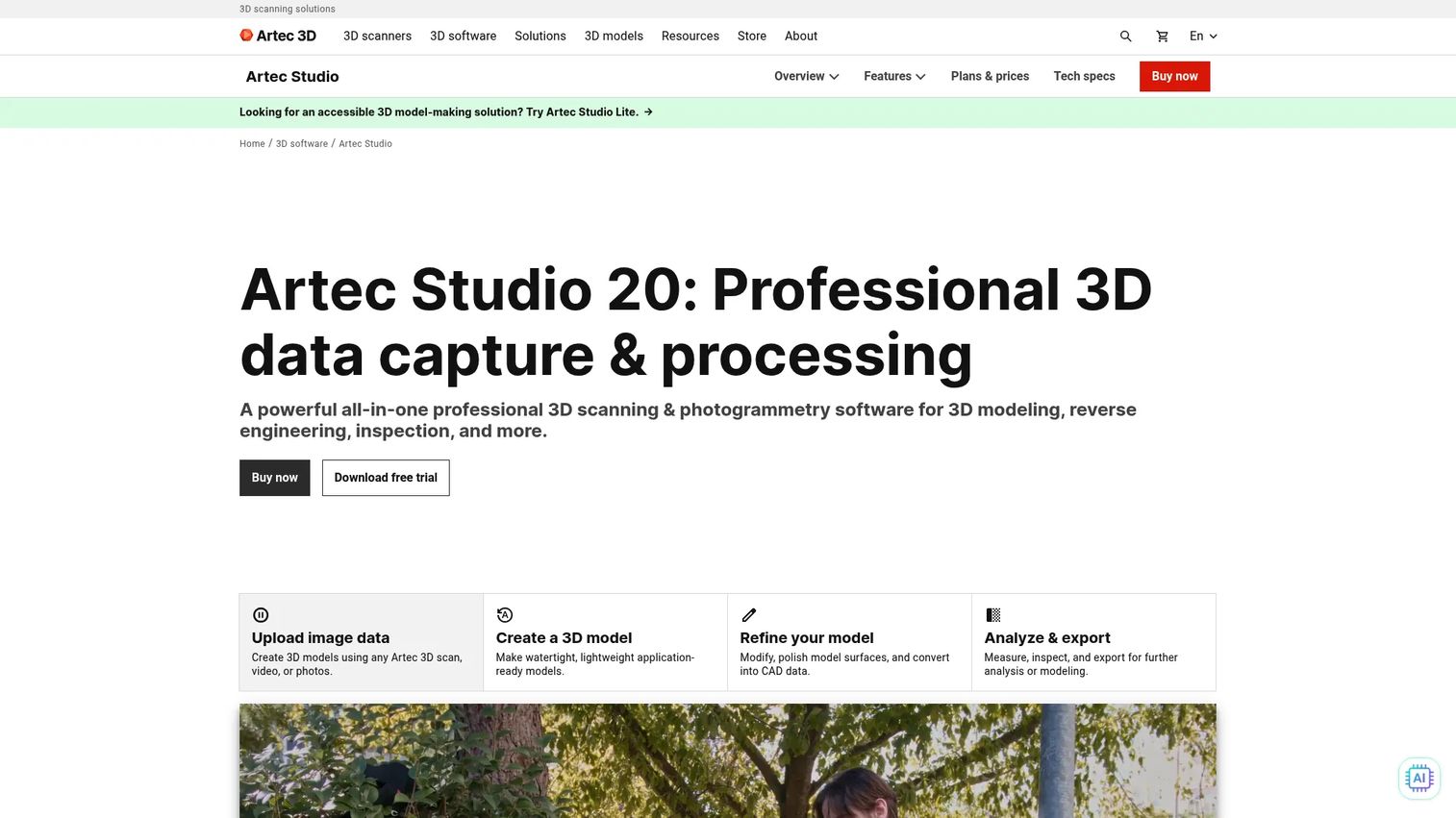Screen dimensions: 1456x818
Task: Select the Refine your model tab
Action: click(850, 642)
